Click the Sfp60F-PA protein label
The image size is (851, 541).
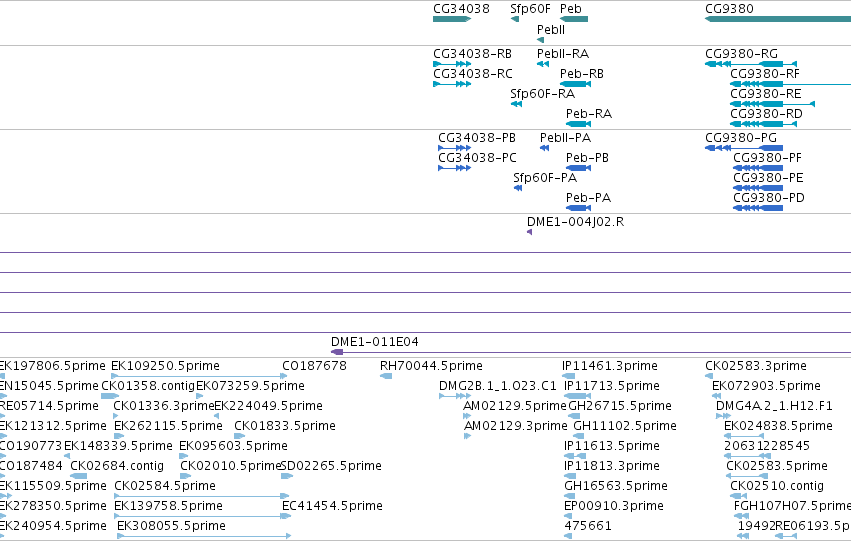545,178
